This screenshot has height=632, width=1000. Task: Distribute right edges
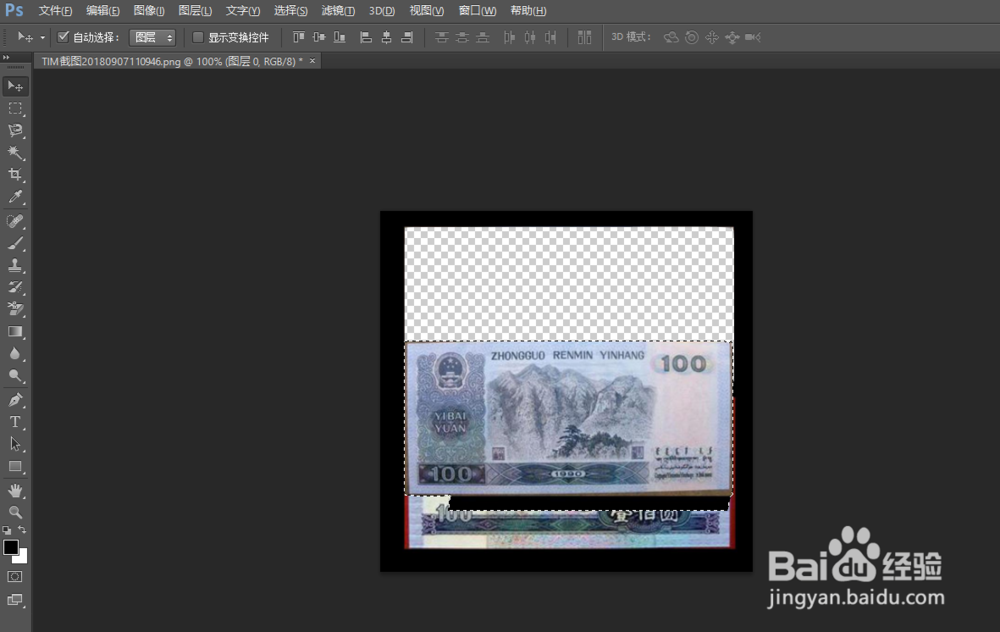pyautogui.click(x=550, y=37)
